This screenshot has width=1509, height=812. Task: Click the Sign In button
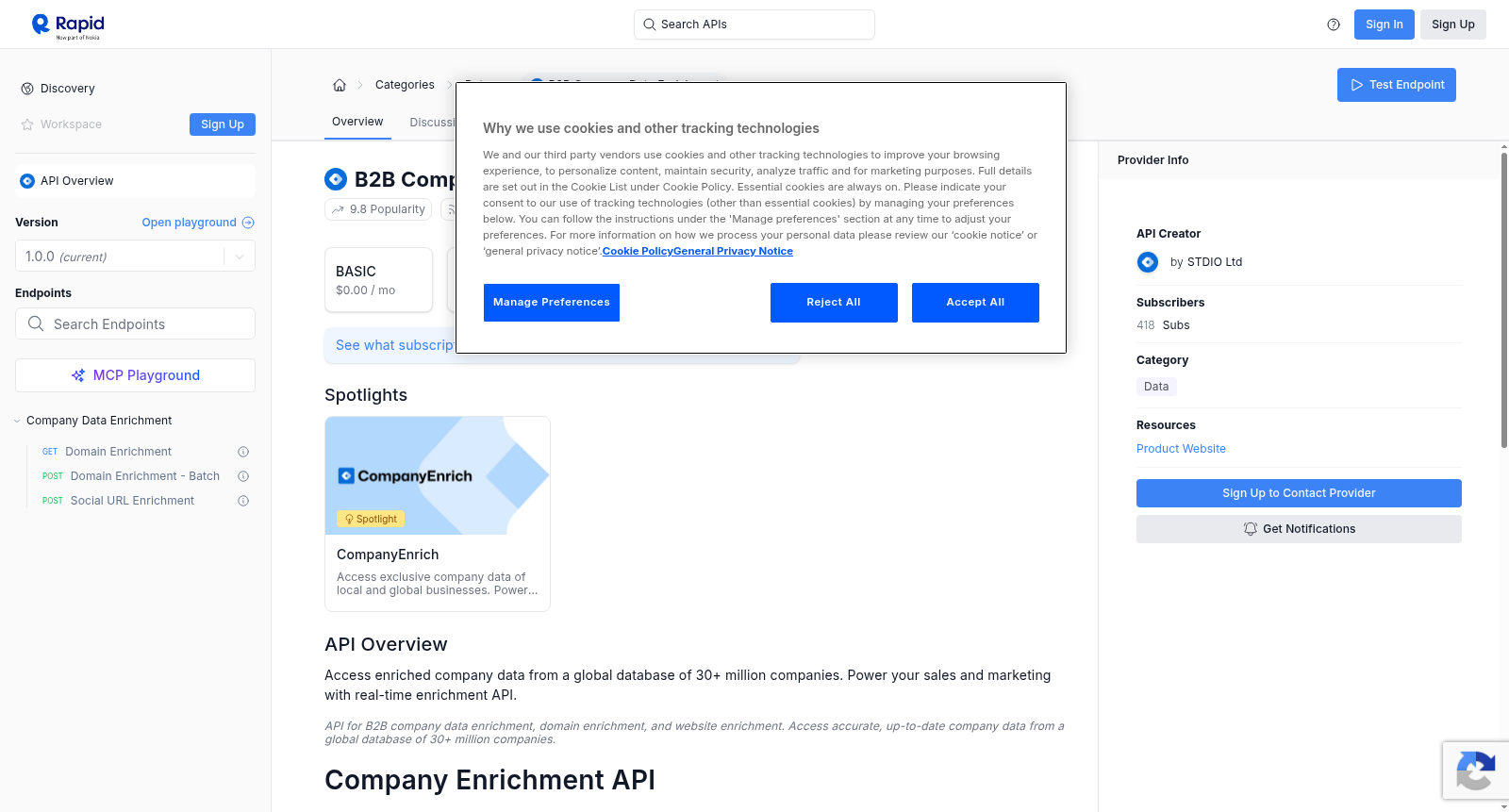1385,25
